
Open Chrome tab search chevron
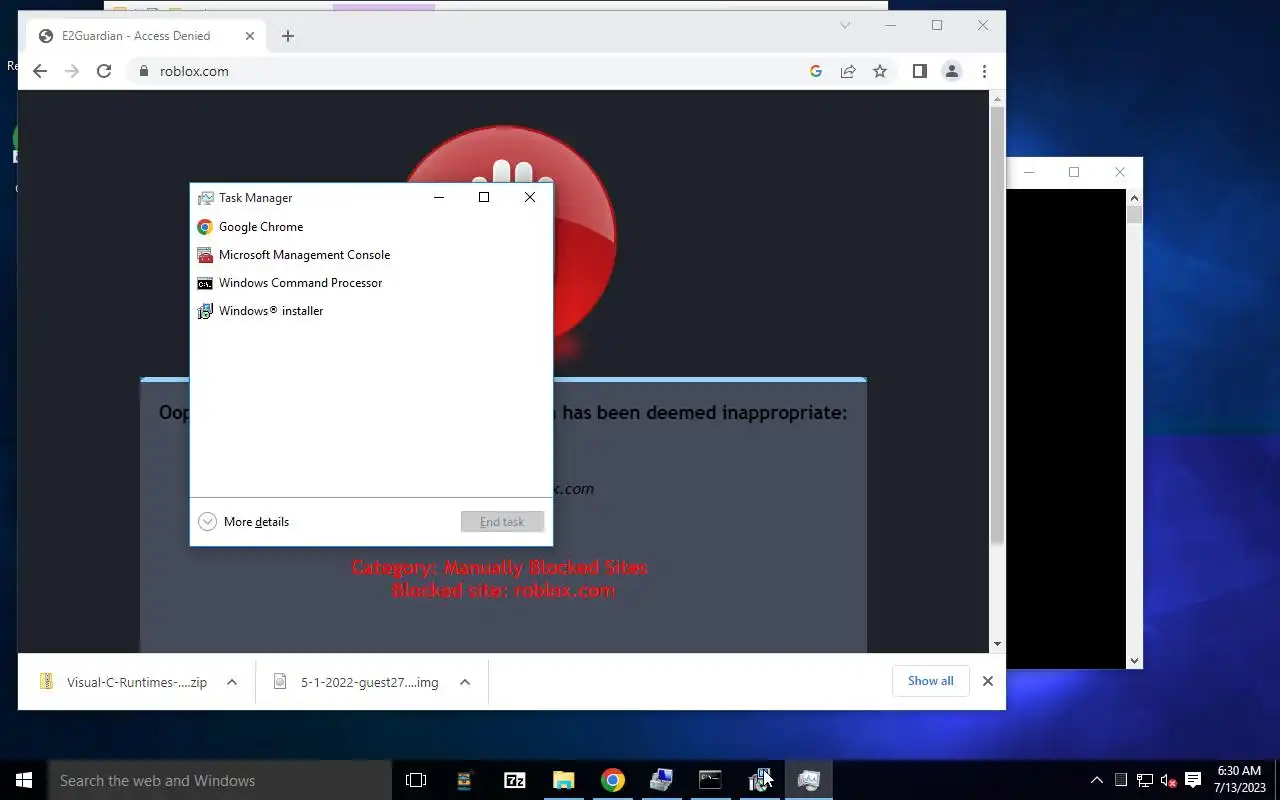coord(845,25)
